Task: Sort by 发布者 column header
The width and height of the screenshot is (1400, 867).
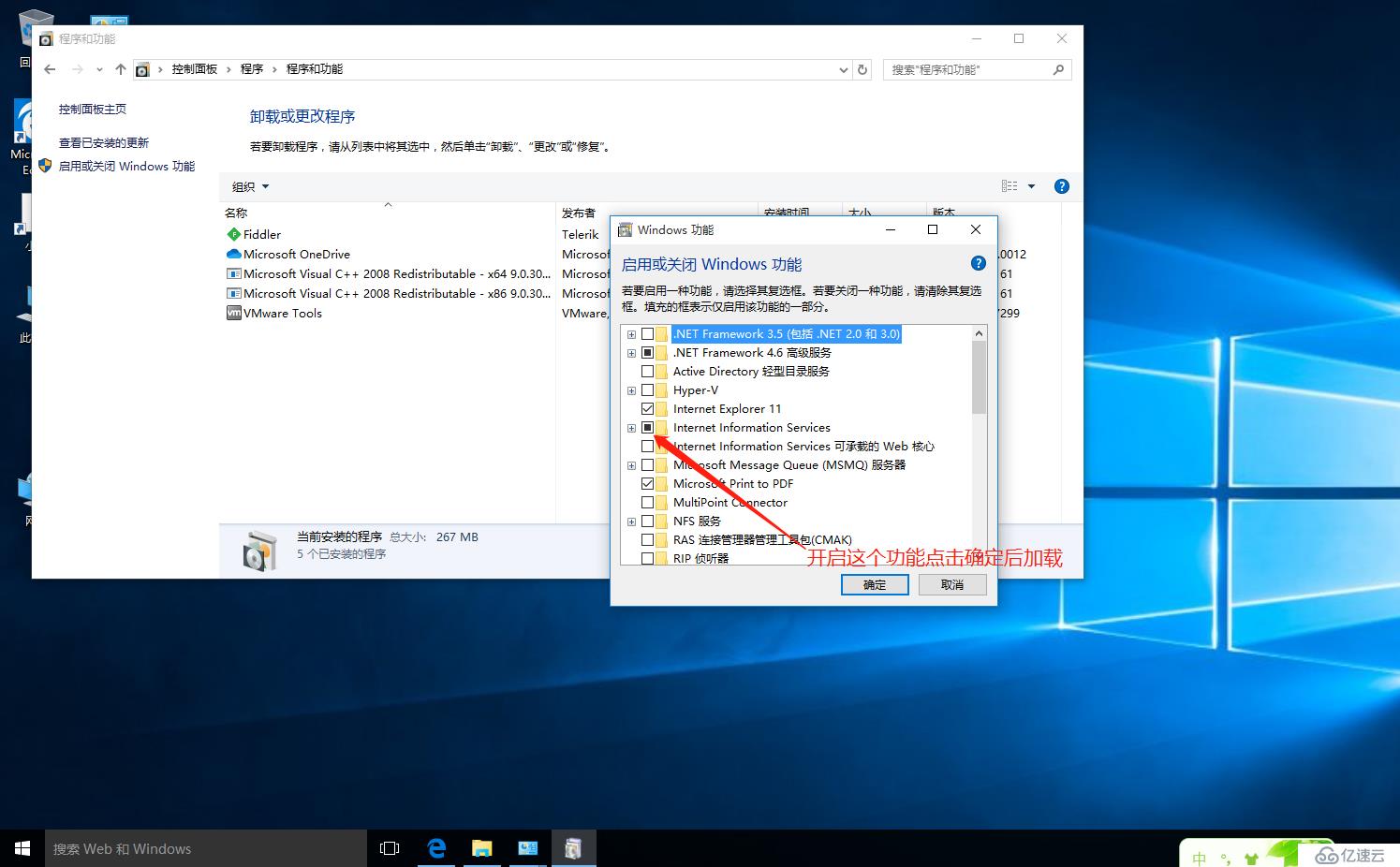Action: coord(578,213)
